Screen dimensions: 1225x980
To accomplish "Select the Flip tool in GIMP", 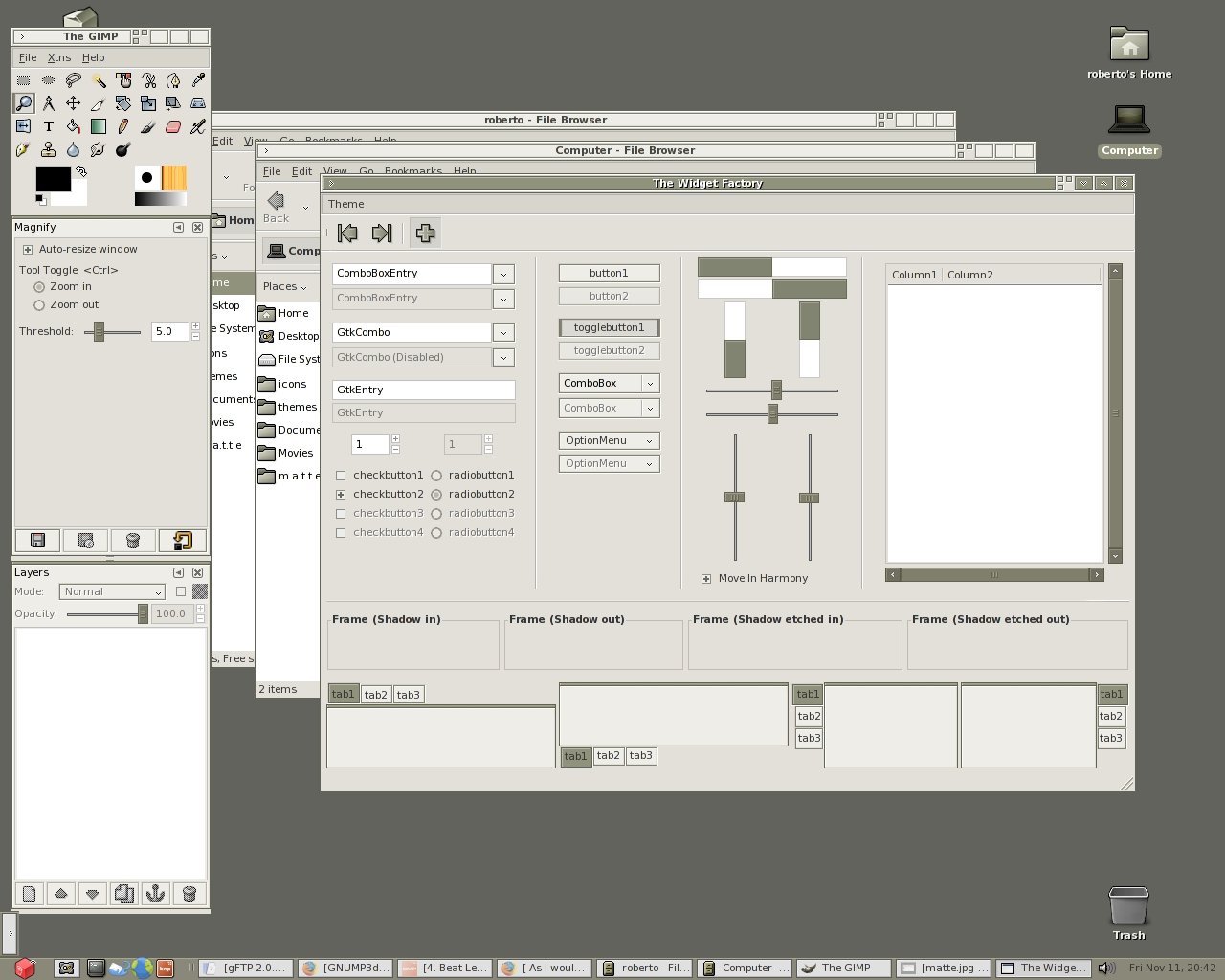I will (x=24, y=126).
